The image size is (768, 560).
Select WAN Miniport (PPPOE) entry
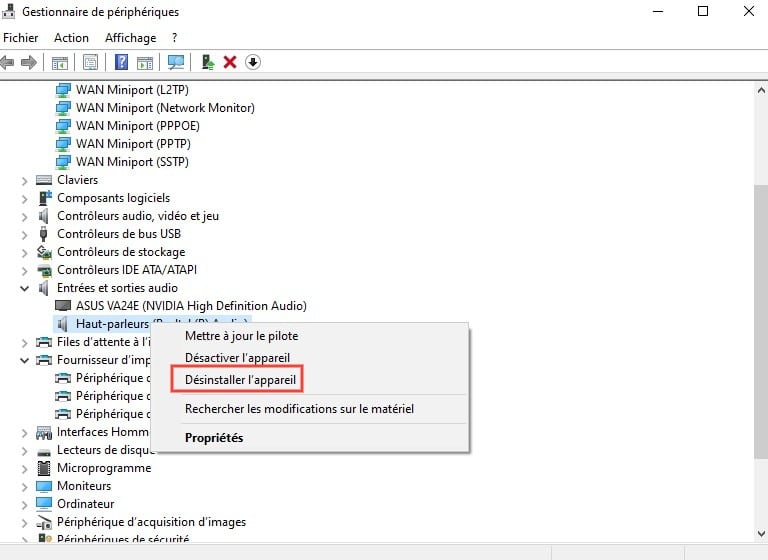click(138, 126)
